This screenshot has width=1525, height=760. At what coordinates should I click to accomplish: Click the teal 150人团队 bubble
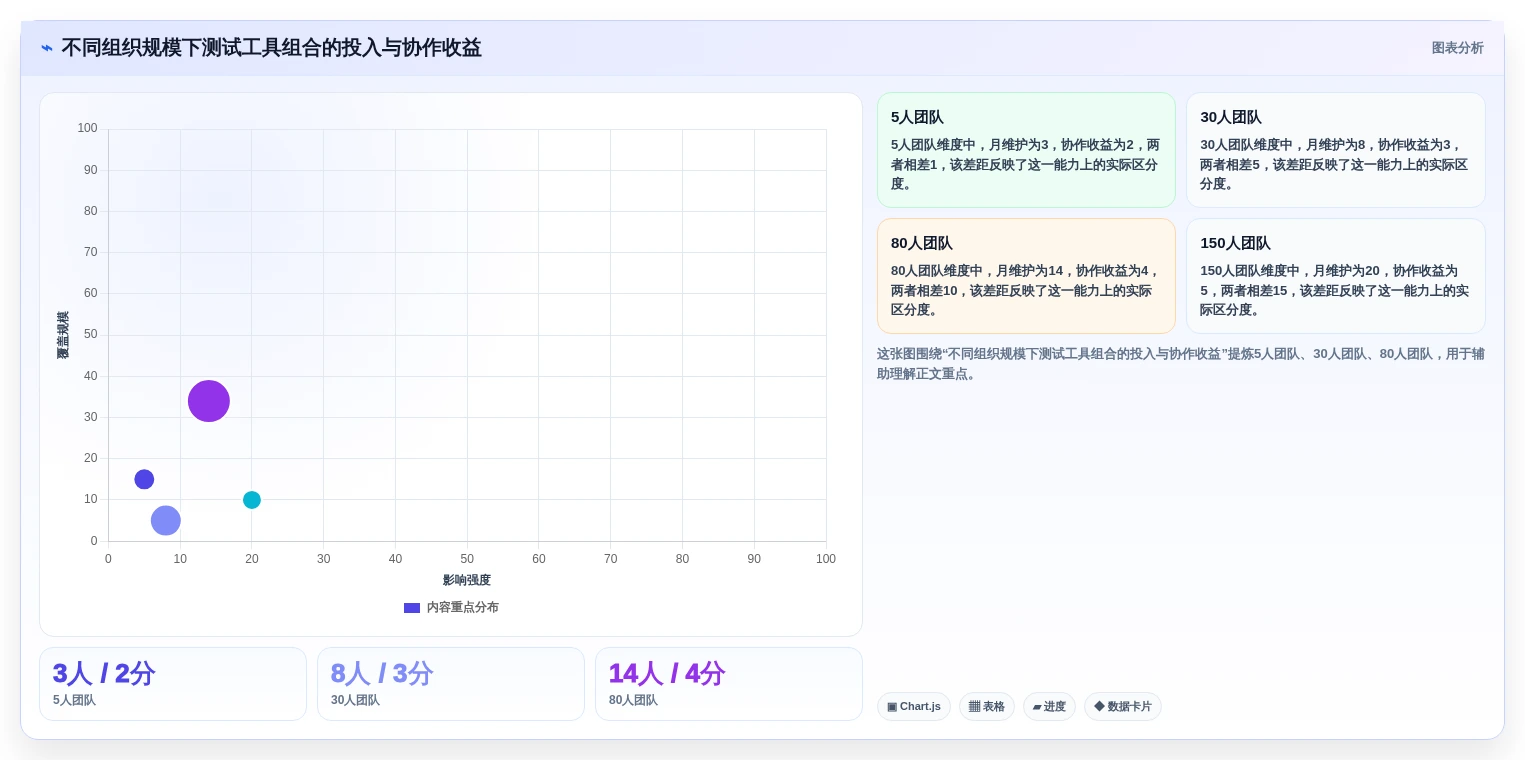pos(252,500)
